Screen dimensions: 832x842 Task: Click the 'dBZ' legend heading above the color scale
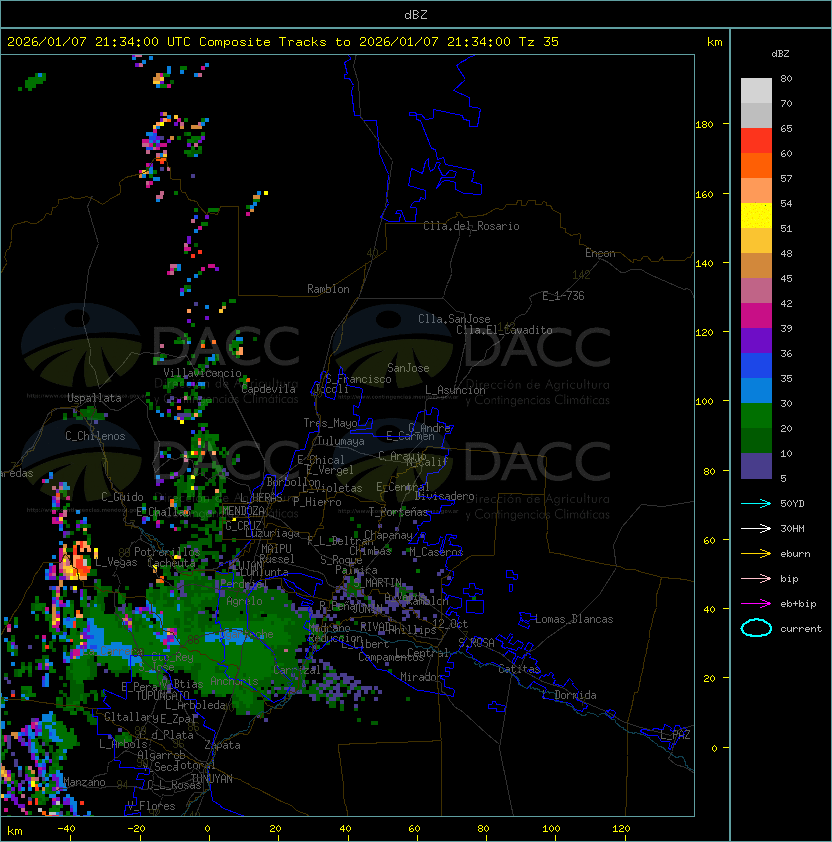click(x=780, y=54)
